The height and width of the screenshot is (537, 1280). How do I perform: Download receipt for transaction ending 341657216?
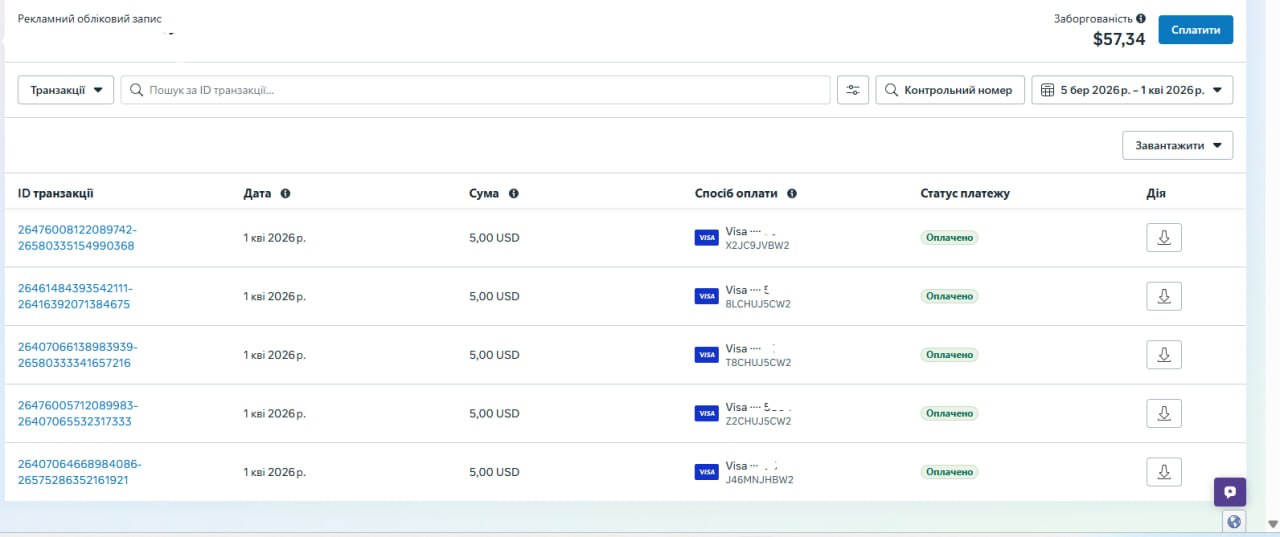pos(1164,355)
